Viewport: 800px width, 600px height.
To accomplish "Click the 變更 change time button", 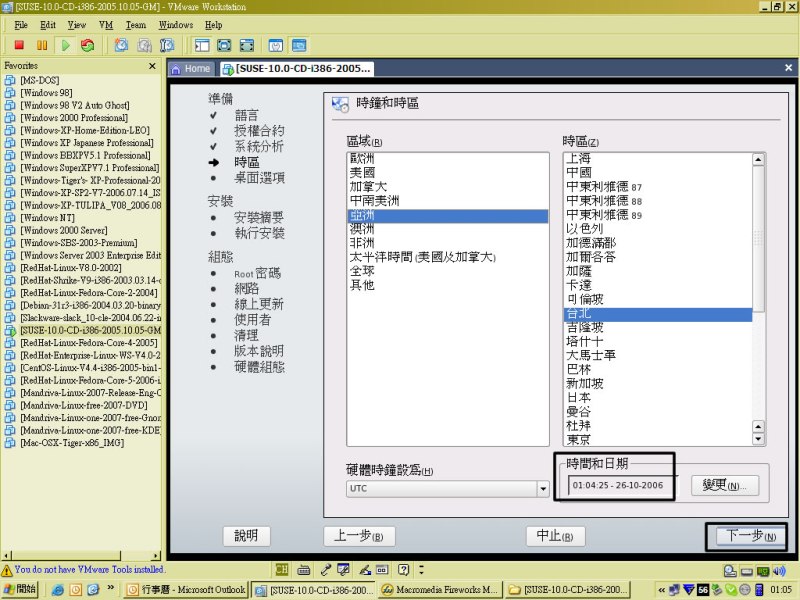I will pyautogui.click(x=724, y=485).
